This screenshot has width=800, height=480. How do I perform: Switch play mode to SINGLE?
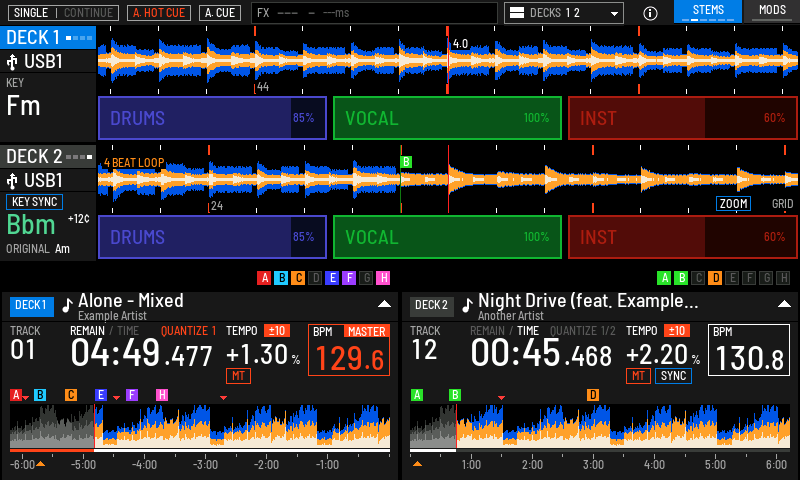31,13
